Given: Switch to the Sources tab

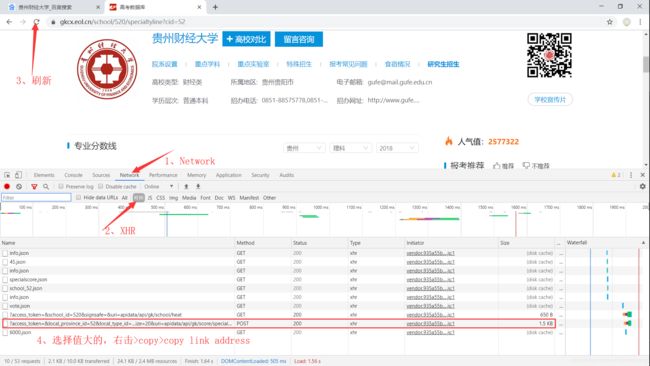Looking at the screenshot, I should click(101, 175).
